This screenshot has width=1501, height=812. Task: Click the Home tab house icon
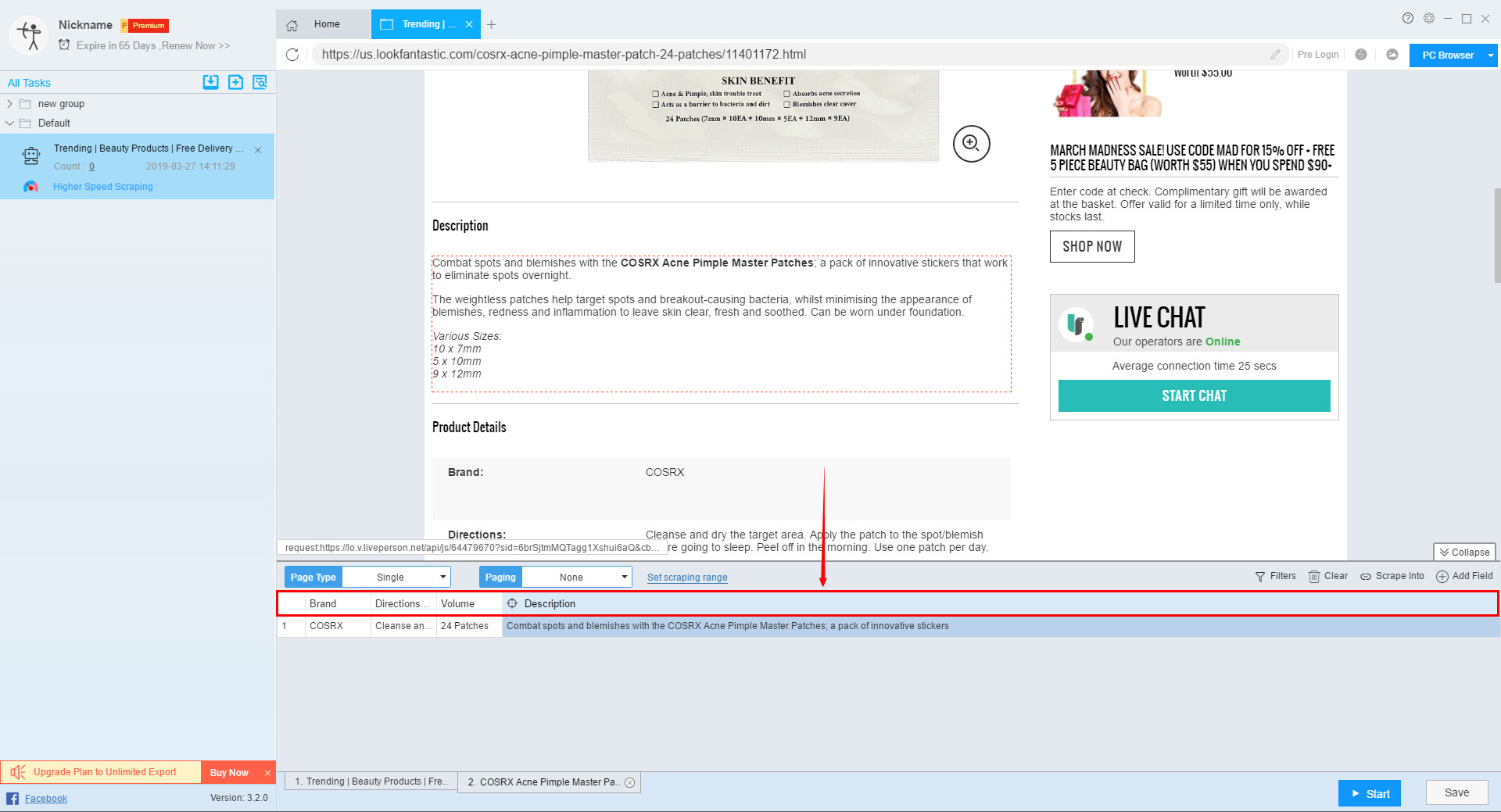292,25
